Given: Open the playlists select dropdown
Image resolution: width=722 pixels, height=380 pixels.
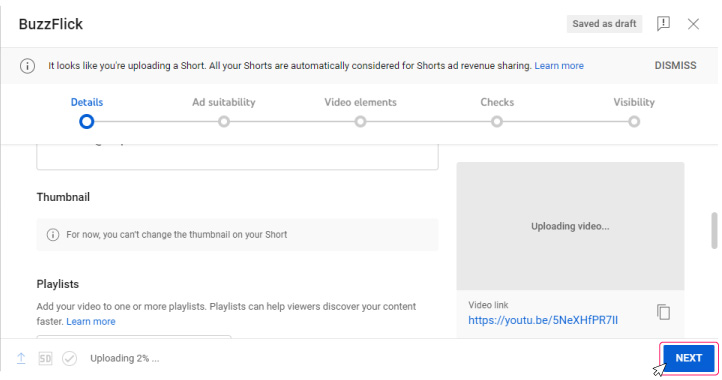Looking at the screenshot, I should click(x=134, y=337).
